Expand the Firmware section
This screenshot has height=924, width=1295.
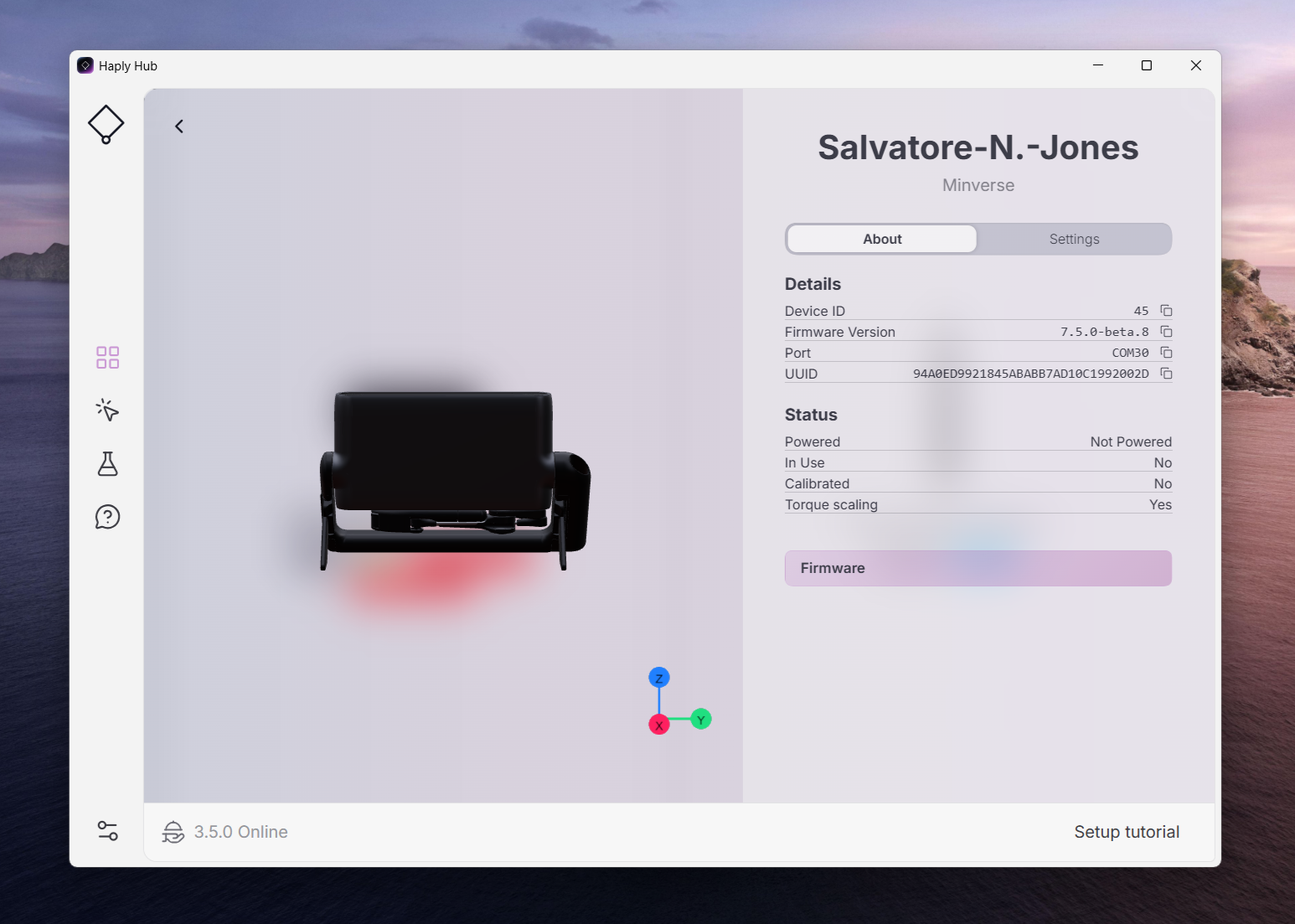(978, 568)
